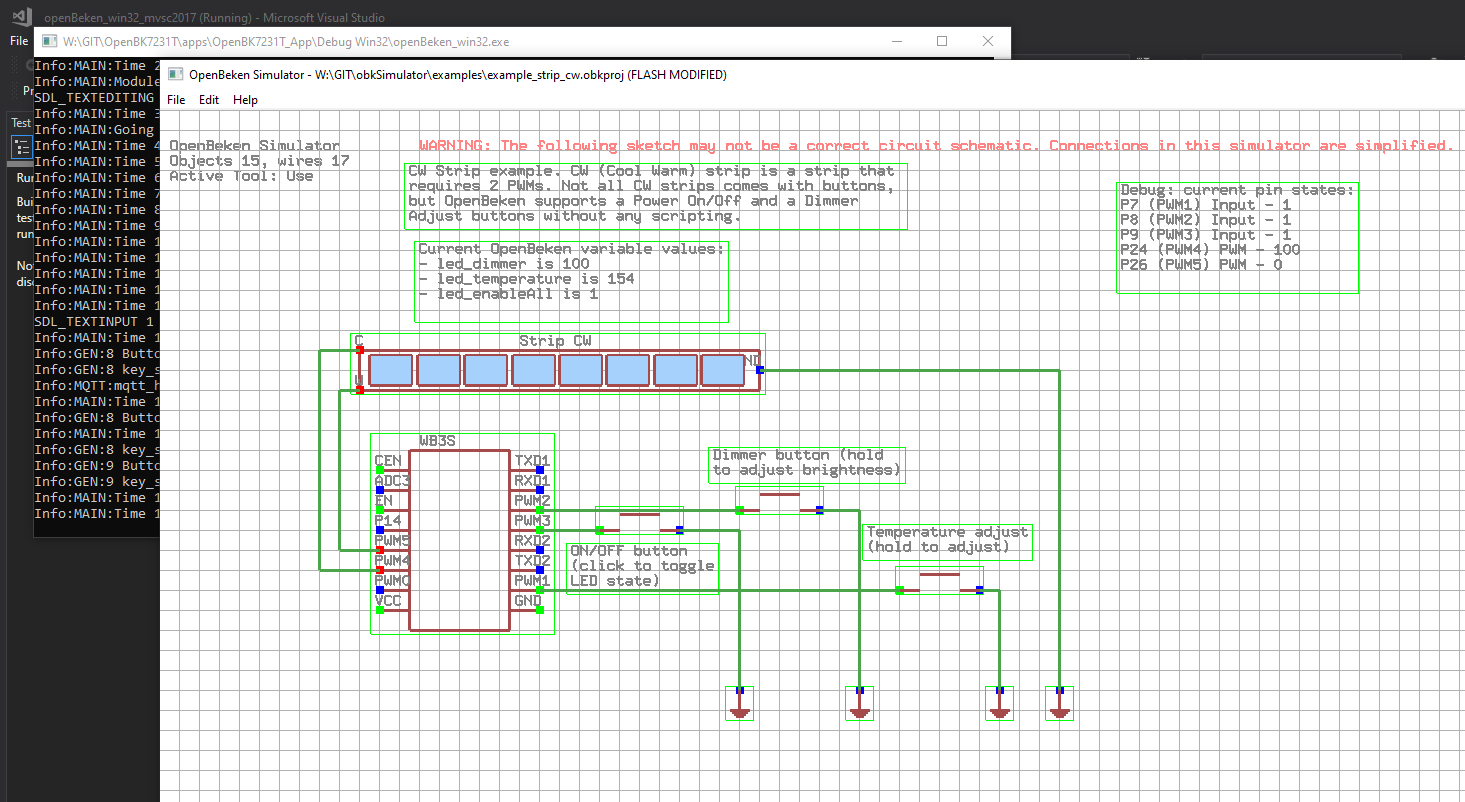
Task: Click the GND pin on WB3S
Action: click(x=539, y=609)
